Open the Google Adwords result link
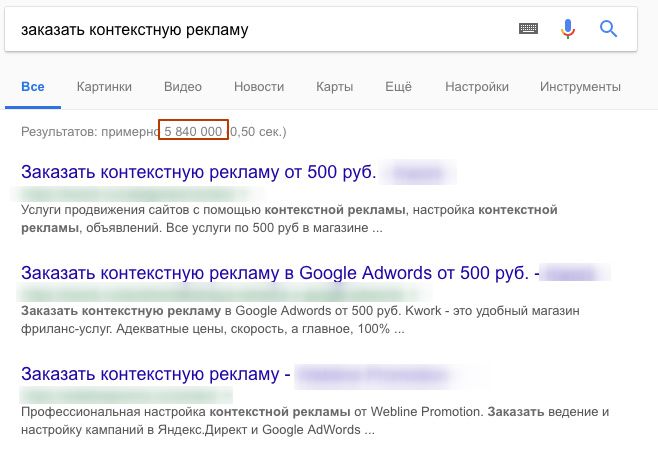The image size is (658, 449). 280,272
